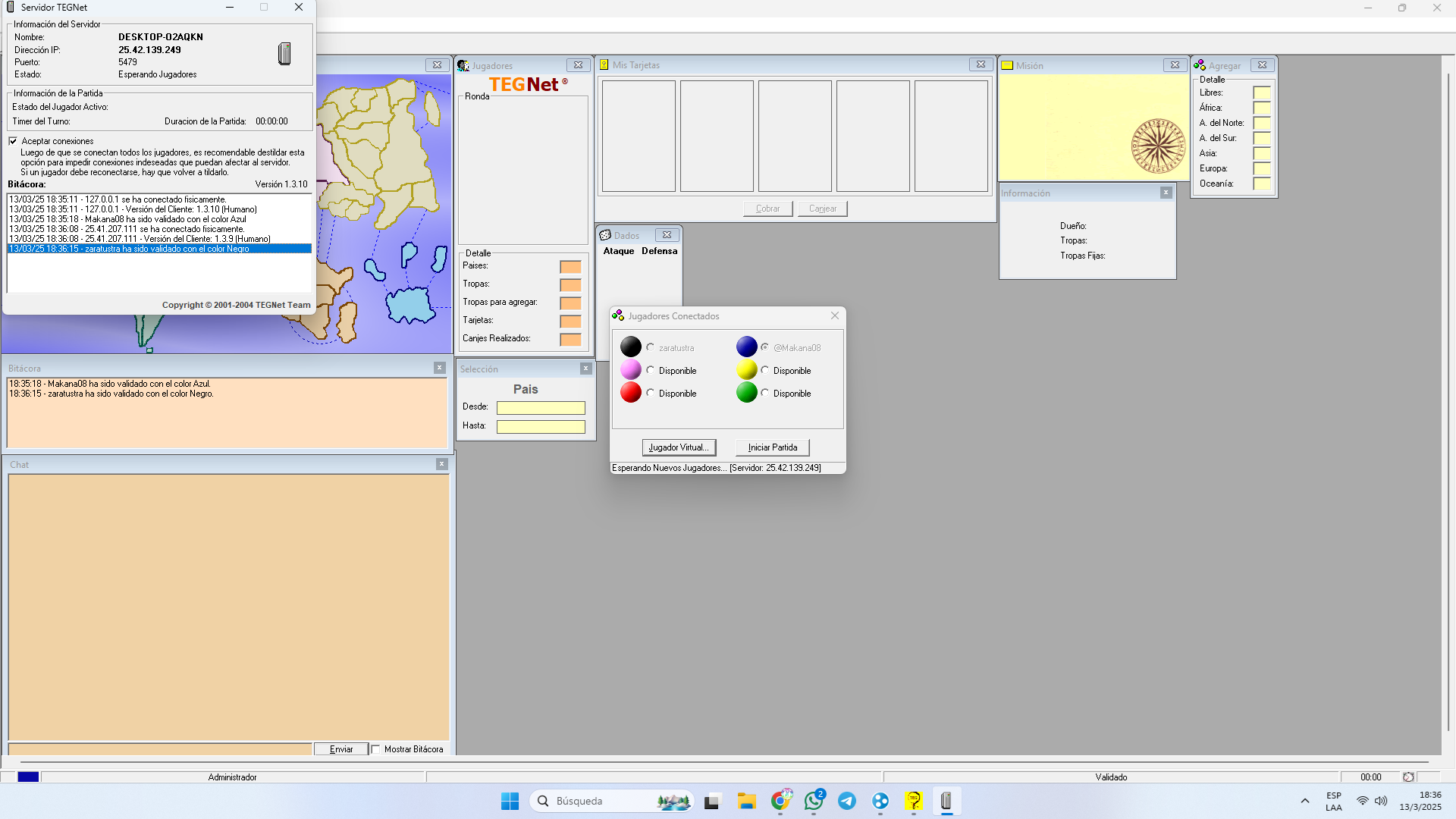Image resolution: width=1456 pixels, height=819 pixels.
Task: Click the first empty card slot
Action: click(639, 136)
